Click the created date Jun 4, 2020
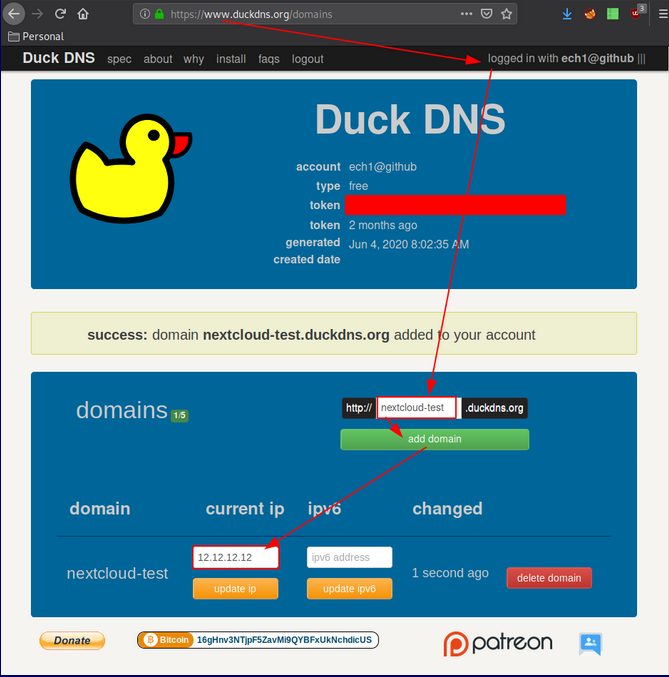Screen dimensions: 669x677 [409, 244]
